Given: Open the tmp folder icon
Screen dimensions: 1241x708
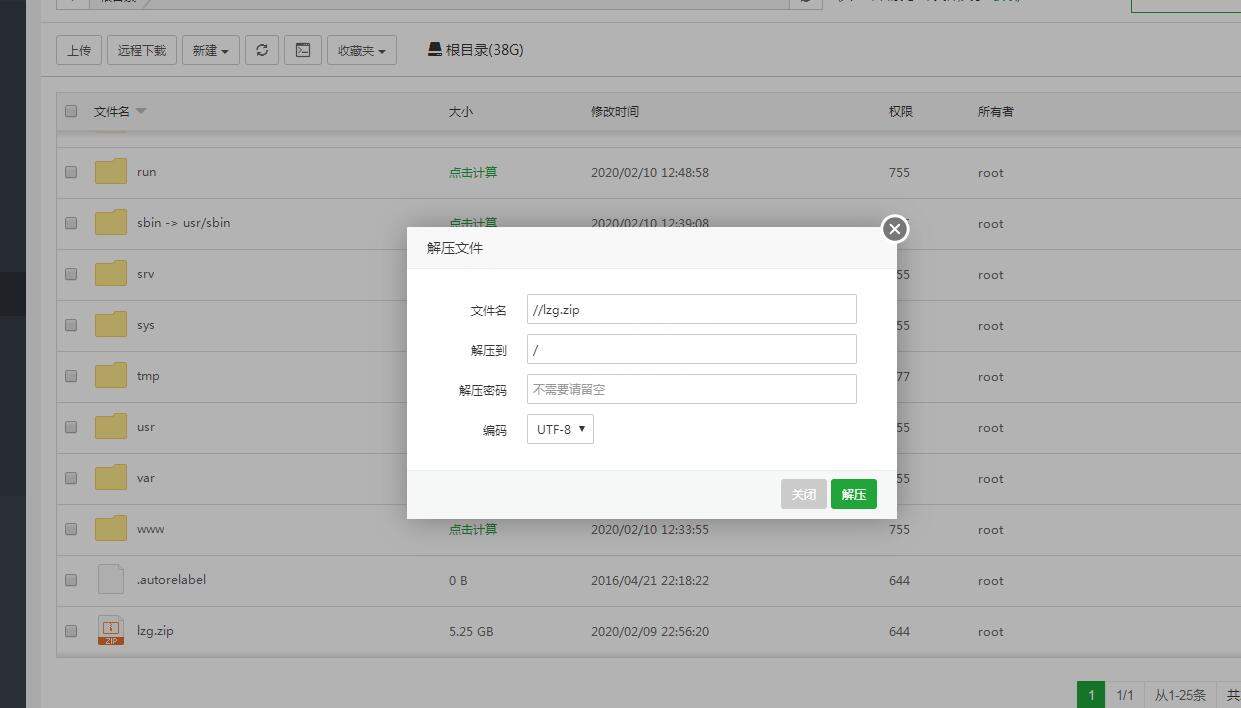Looking at the screenshot, I should click(111, 376).
